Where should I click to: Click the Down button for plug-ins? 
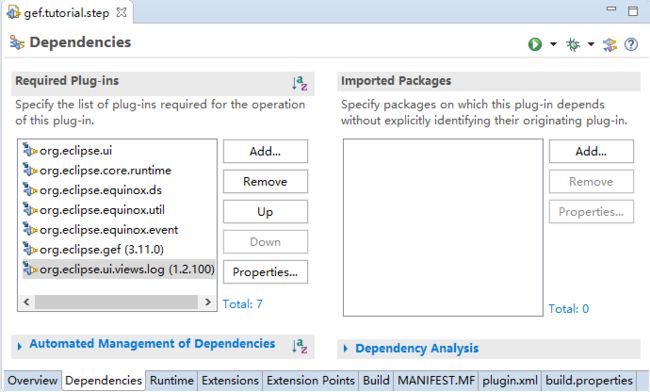tap(265, 242)
